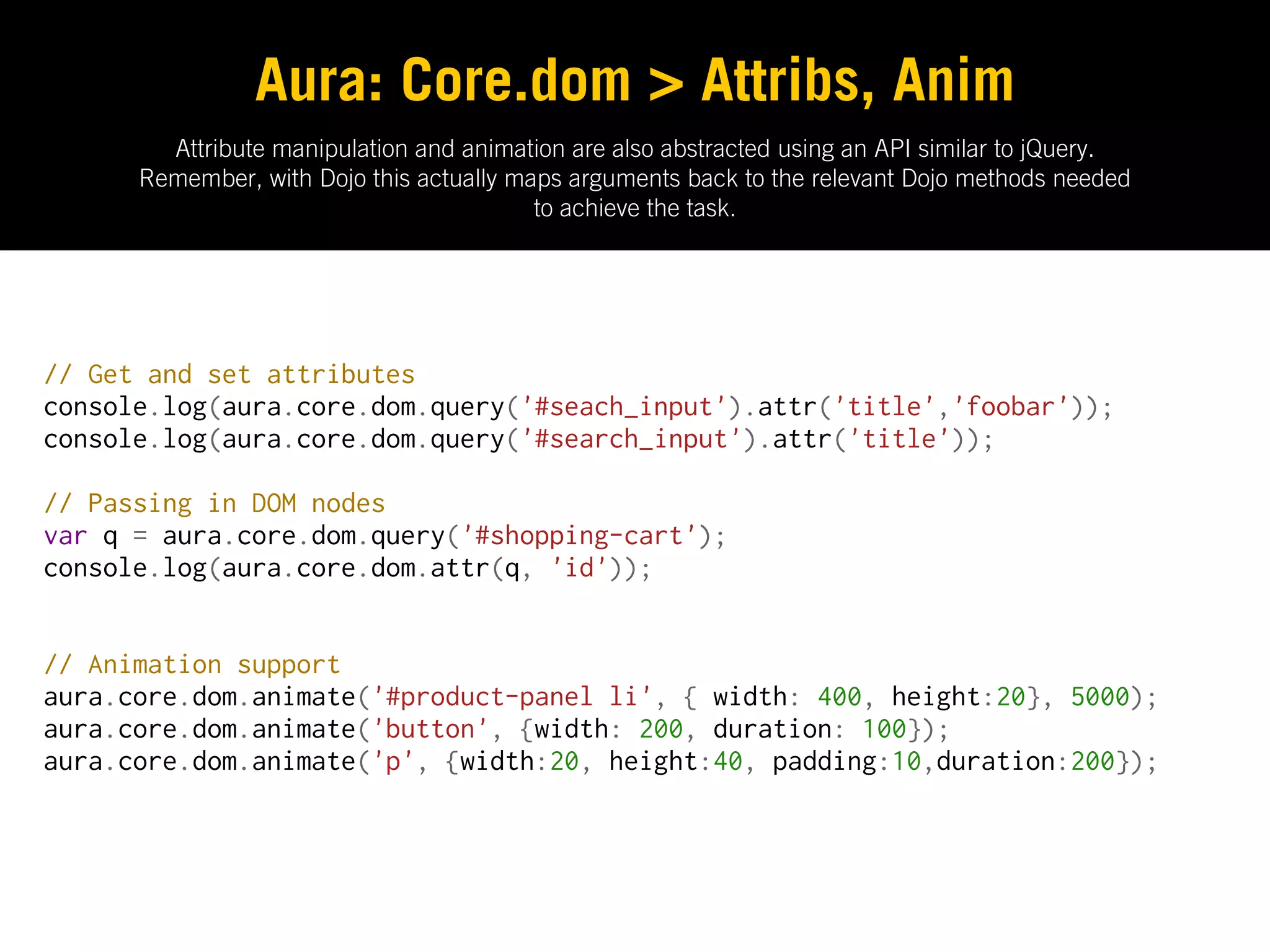Click the animate line with 'button'
This screenshot has height=952, width=1270.
(x=496, y=730)
